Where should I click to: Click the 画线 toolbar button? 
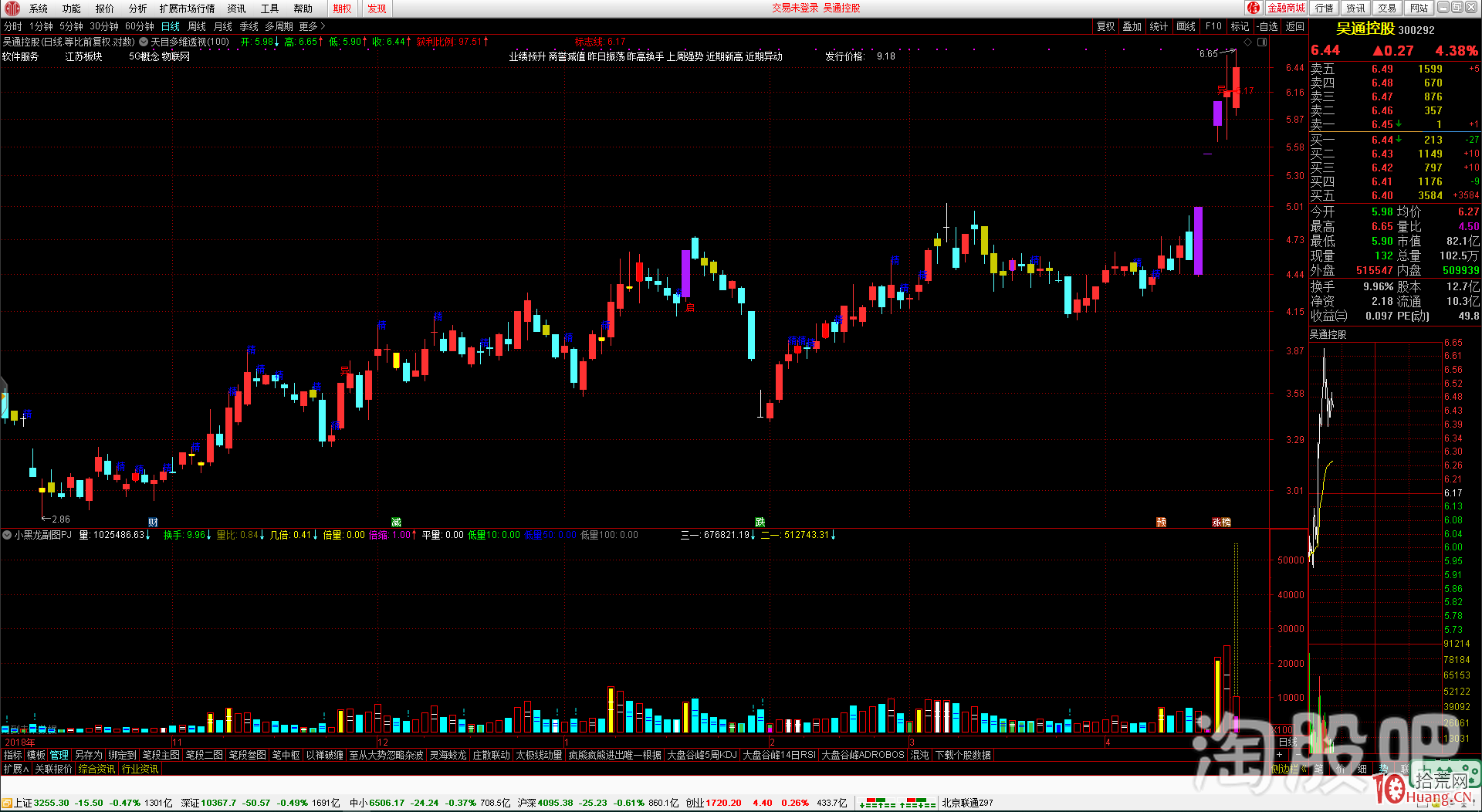point(1186,26)
